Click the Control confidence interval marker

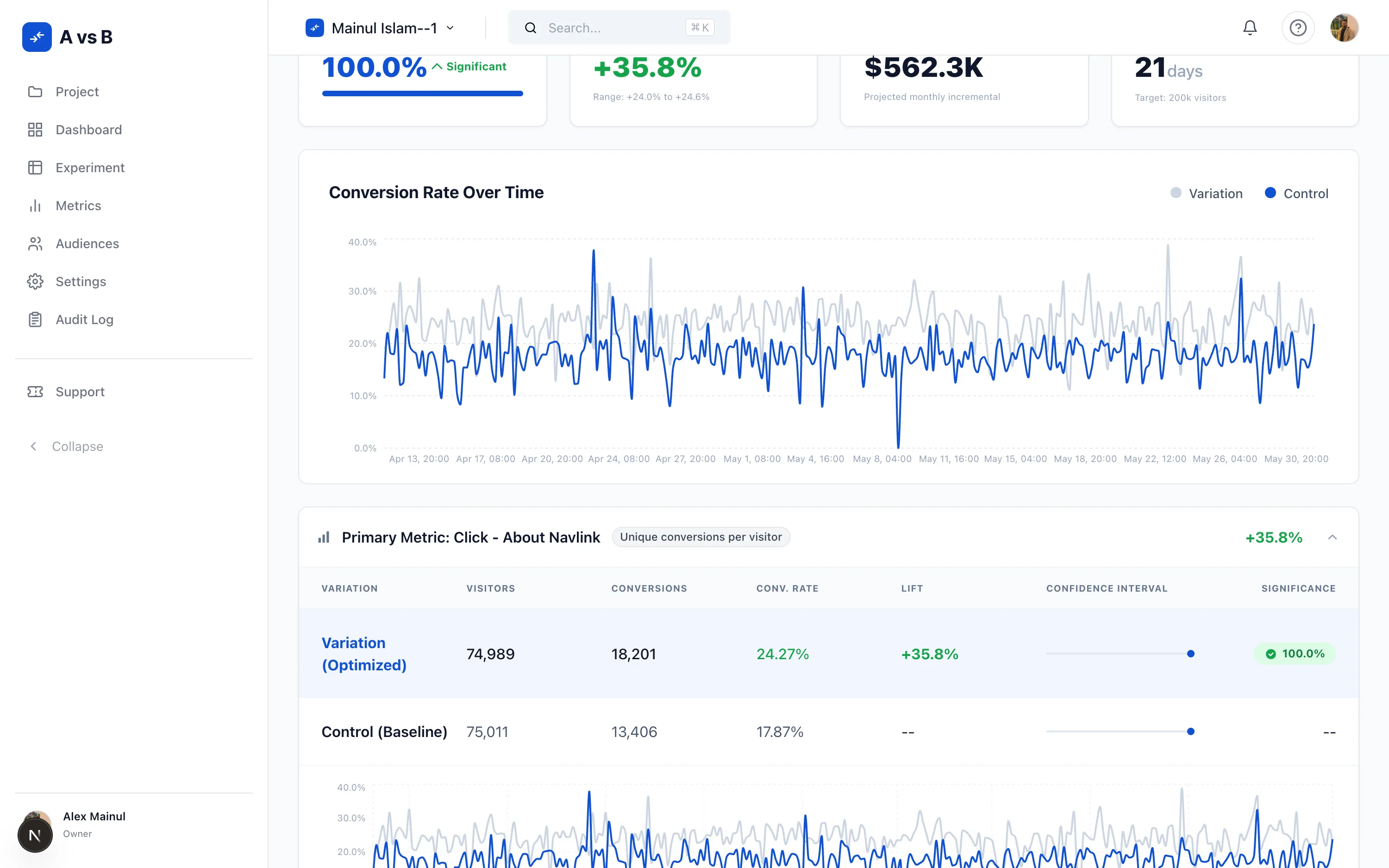pos(1190,731)
